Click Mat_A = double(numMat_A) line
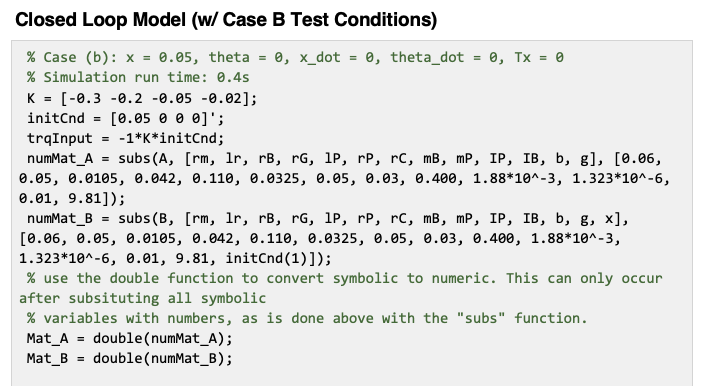719x386 pixels. click(x=130, y=338)
